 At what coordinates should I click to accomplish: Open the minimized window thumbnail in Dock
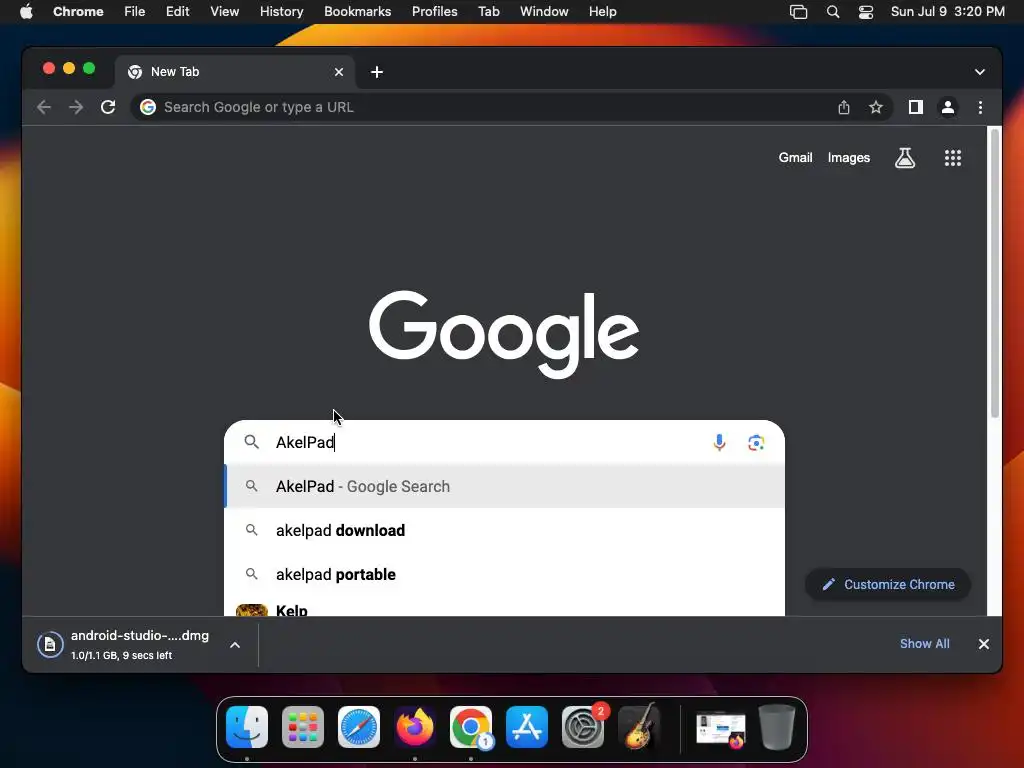(720, 729)
